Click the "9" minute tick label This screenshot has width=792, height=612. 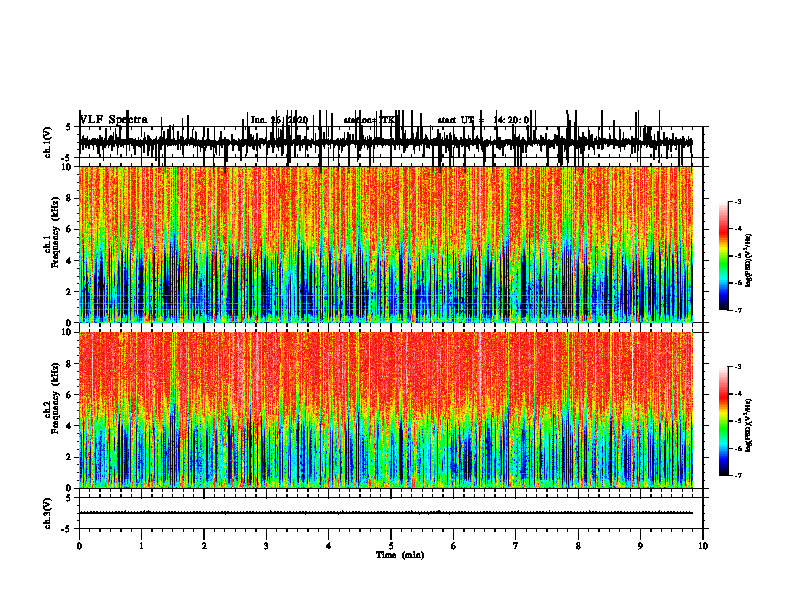click(x=640, y=546)
